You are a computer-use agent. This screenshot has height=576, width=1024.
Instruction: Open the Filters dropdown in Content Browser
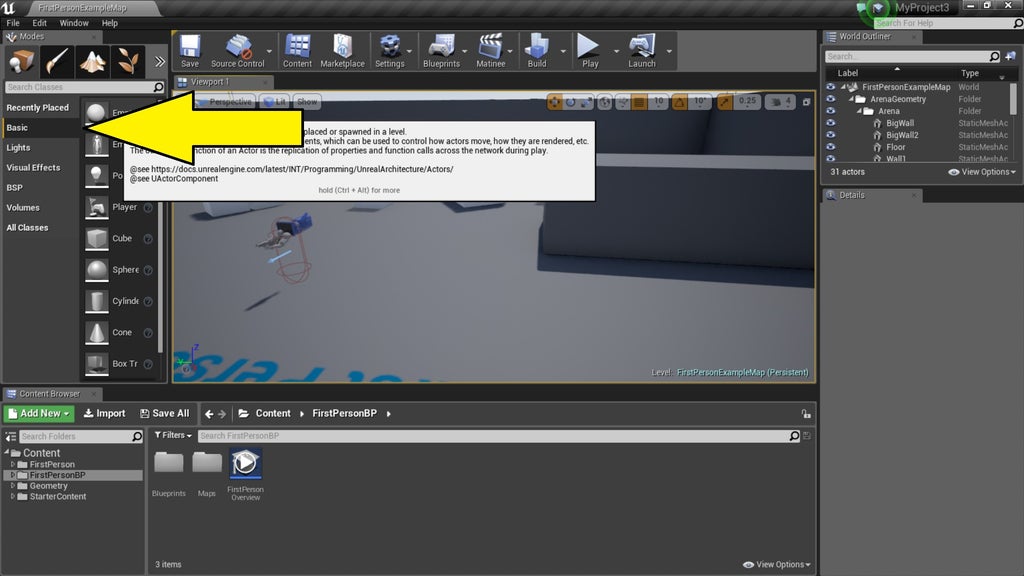tap(174, 436)
